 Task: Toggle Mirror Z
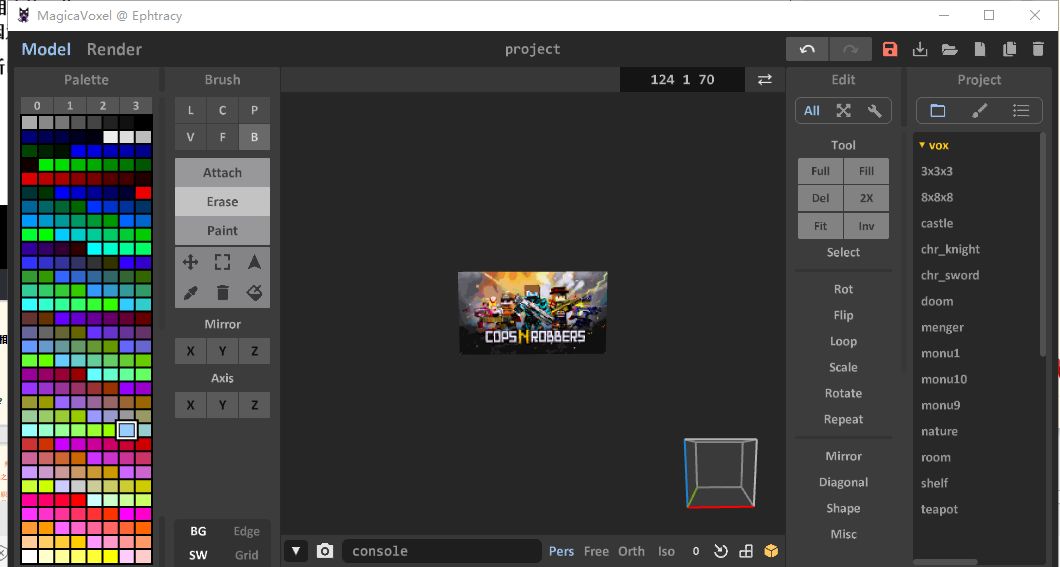click(x=254, y=351)
